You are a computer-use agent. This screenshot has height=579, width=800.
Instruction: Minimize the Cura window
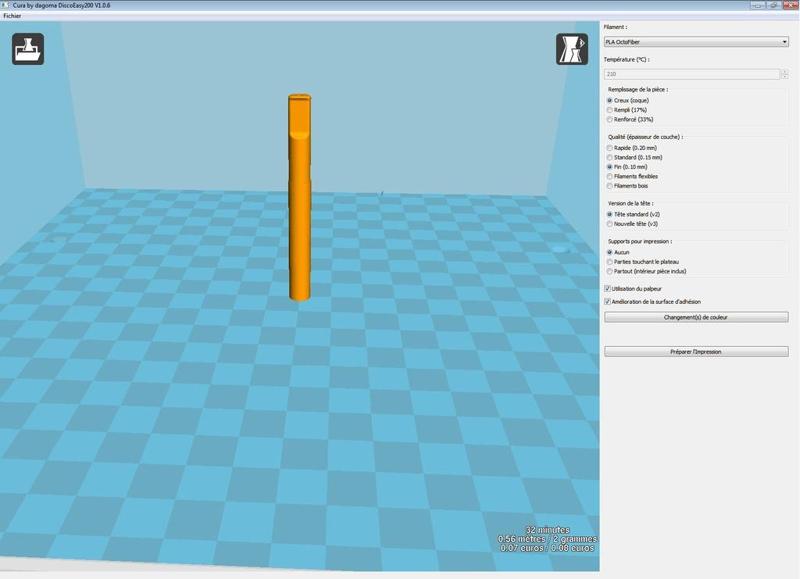tap(758, 5)
